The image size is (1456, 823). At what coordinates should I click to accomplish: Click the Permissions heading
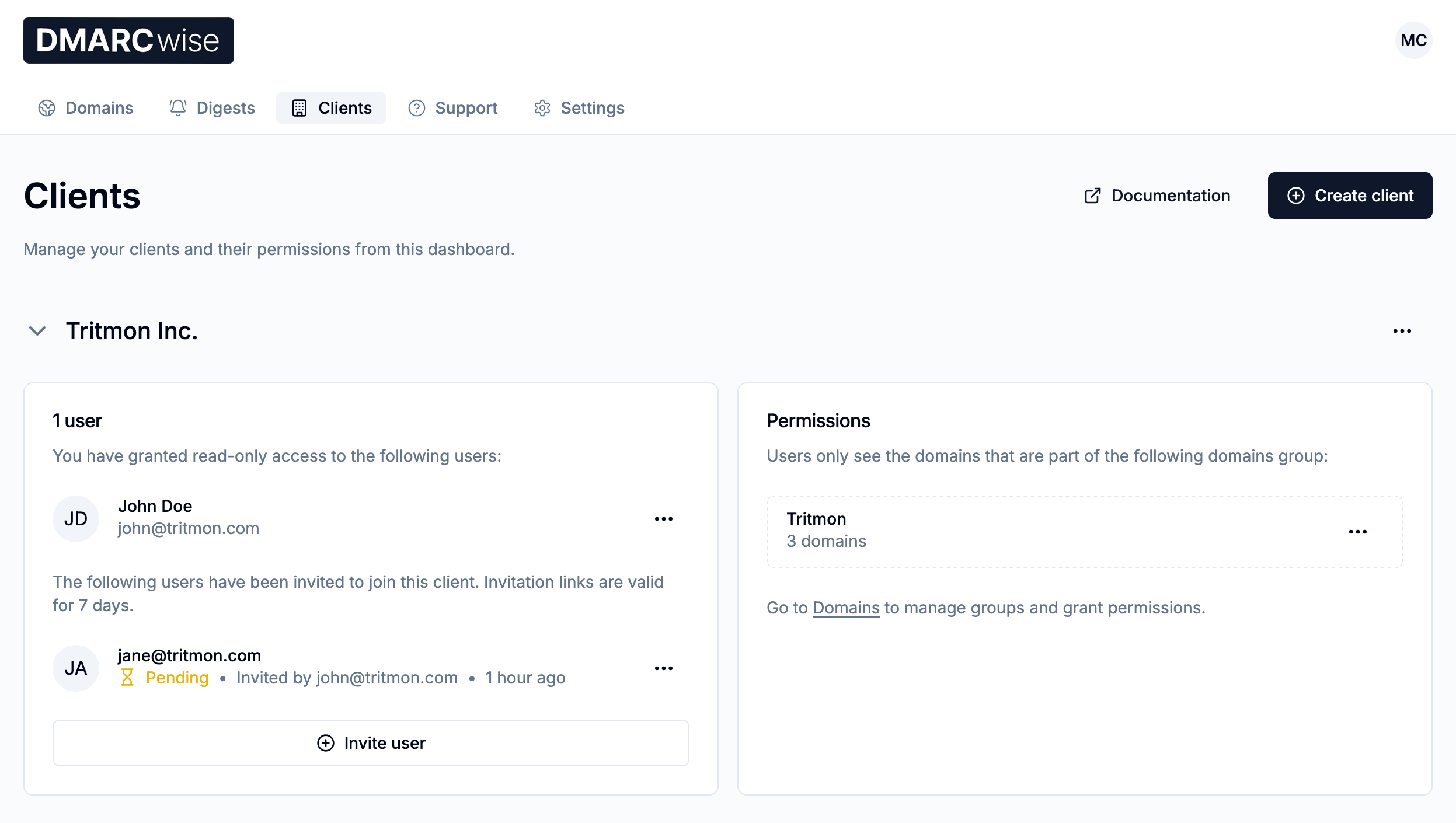[x=818, y=421]
